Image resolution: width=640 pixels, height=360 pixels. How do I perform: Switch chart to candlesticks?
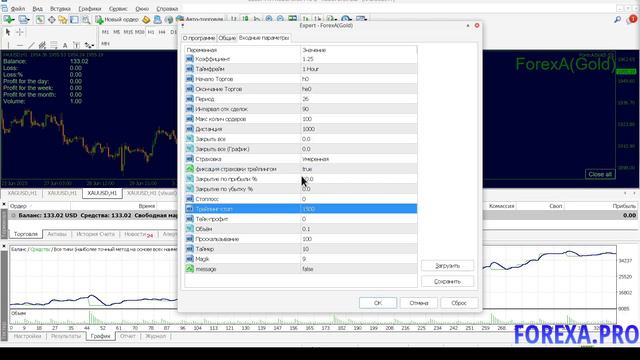coord(245,19)
